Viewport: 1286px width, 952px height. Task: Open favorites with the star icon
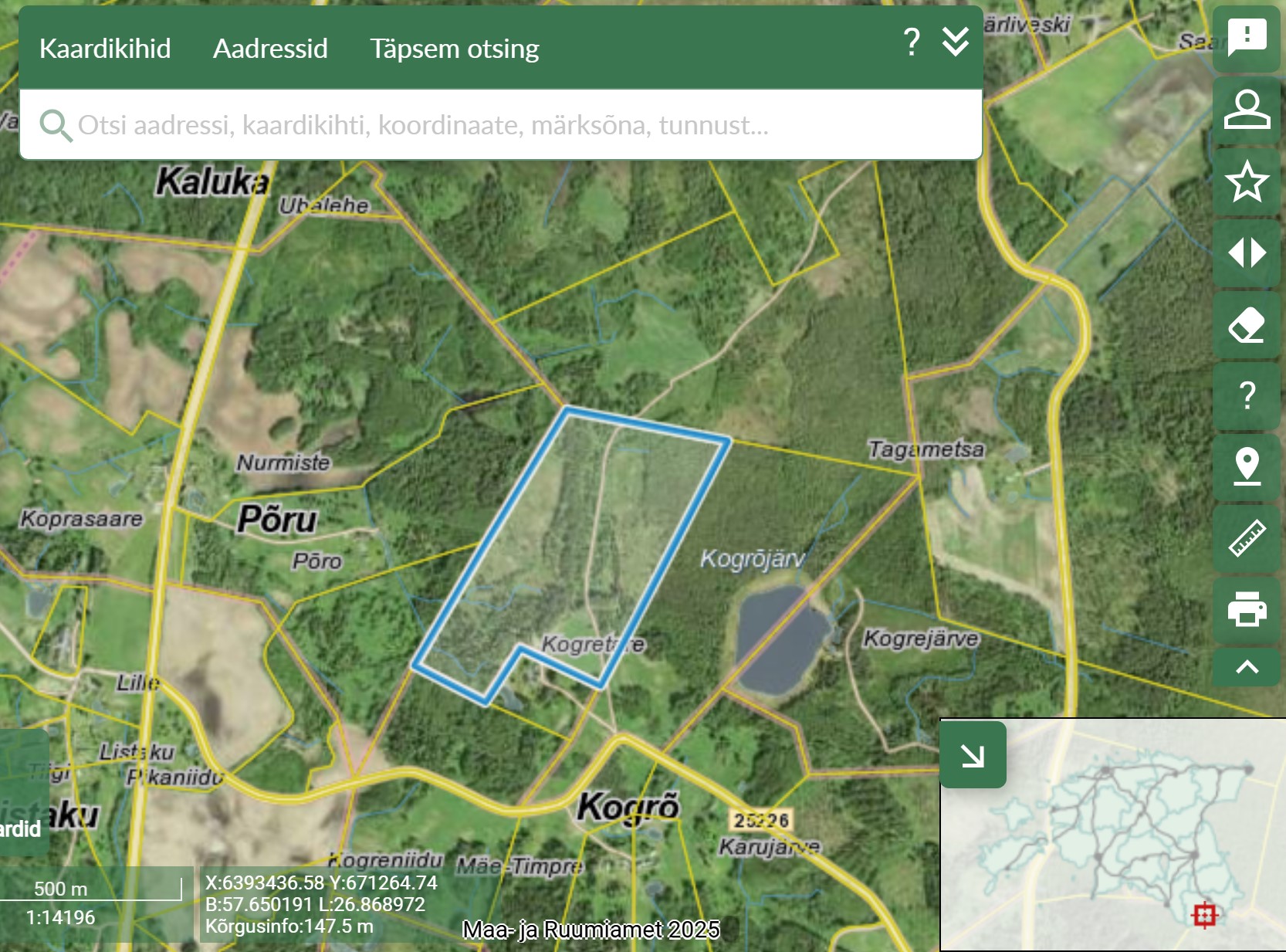point(1247,181)
